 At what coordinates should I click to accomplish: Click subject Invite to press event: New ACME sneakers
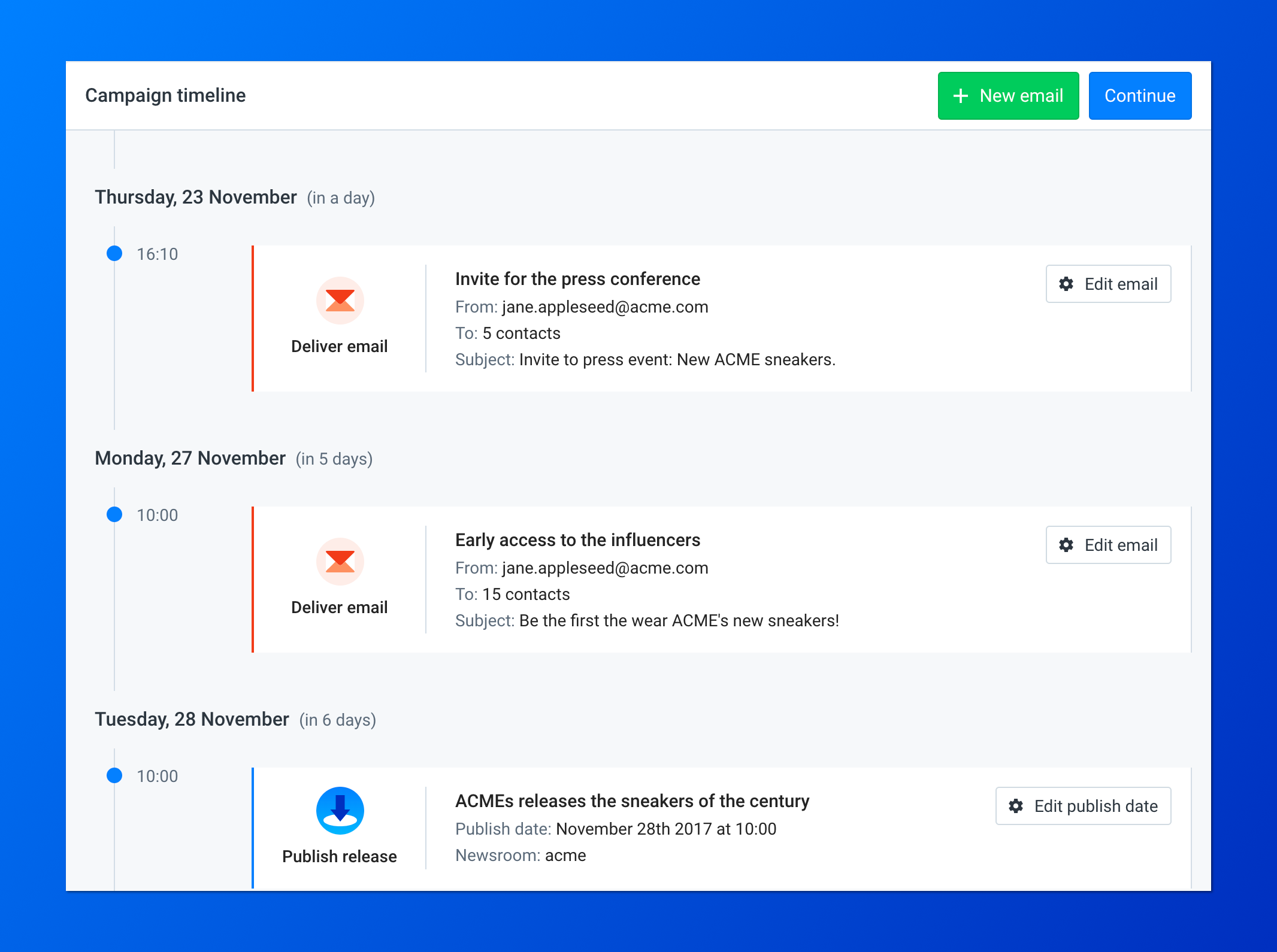[677, 359]
